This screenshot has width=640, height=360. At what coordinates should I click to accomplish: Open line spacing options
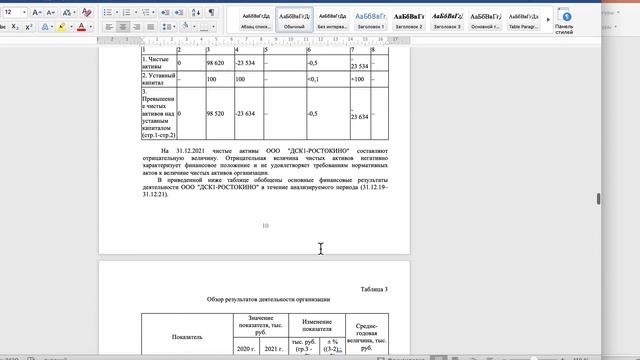pyautogui.click(x=167, y=27)
